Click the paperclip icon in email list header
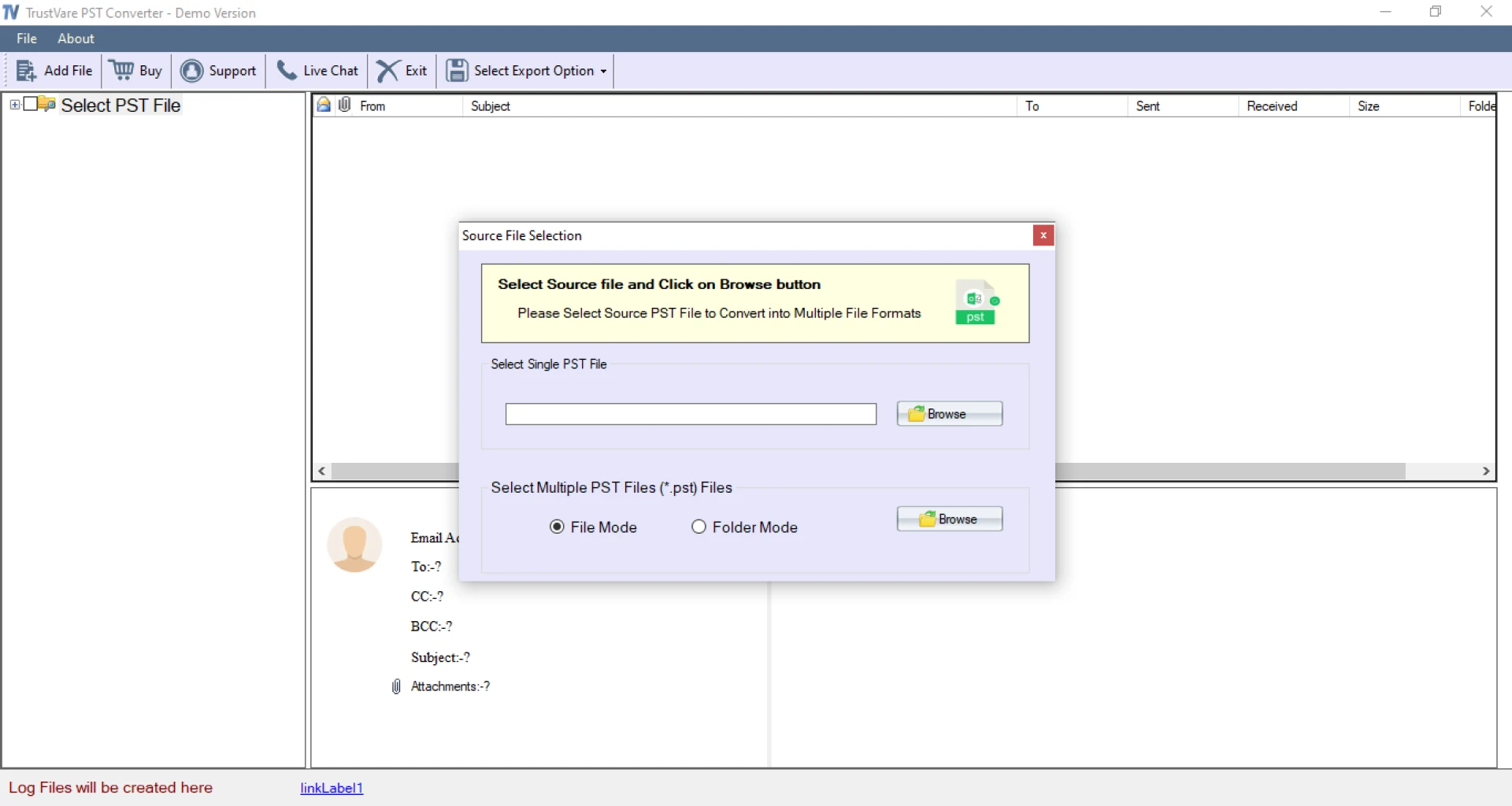Screen dimensions: 1512x806 344,103
